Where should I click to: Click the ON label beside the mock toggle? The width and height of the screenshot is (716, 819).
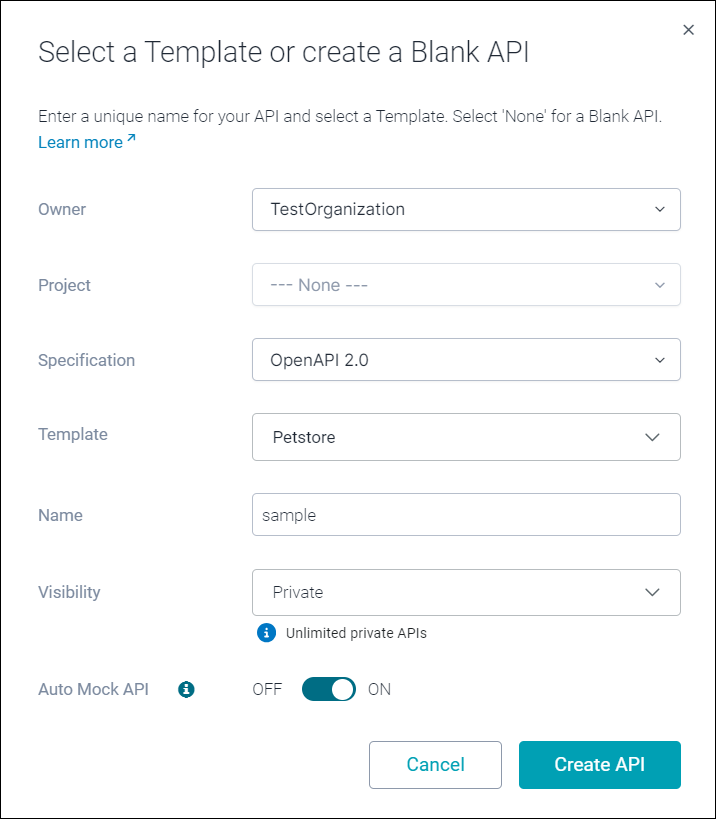(380, 689)
